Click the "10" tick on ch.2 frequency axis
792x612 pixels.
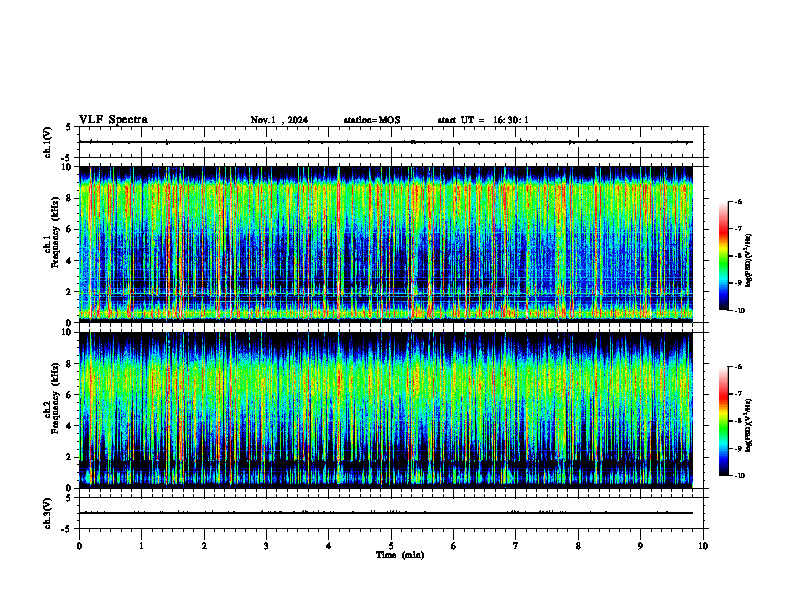[x=66, y=333]
